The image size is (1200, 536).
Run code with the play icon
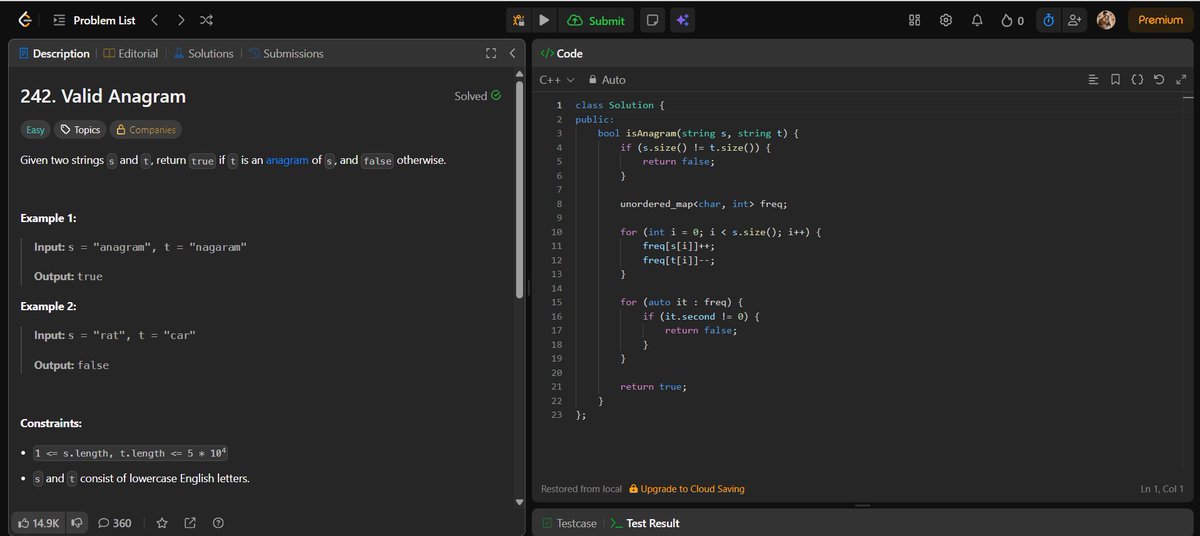[544, 20]
